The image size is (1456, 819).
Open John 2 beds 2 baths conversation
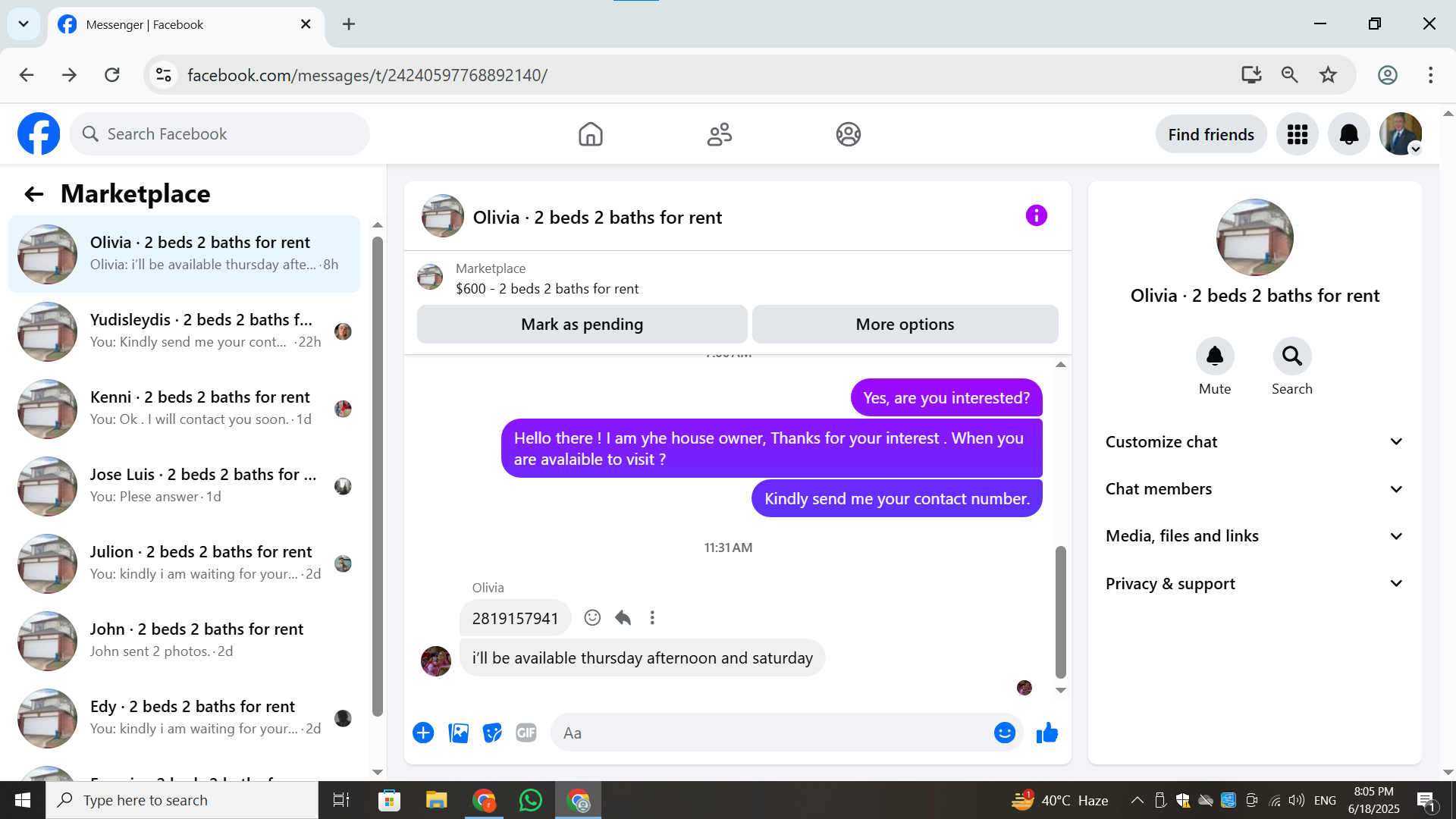point(184,641)
